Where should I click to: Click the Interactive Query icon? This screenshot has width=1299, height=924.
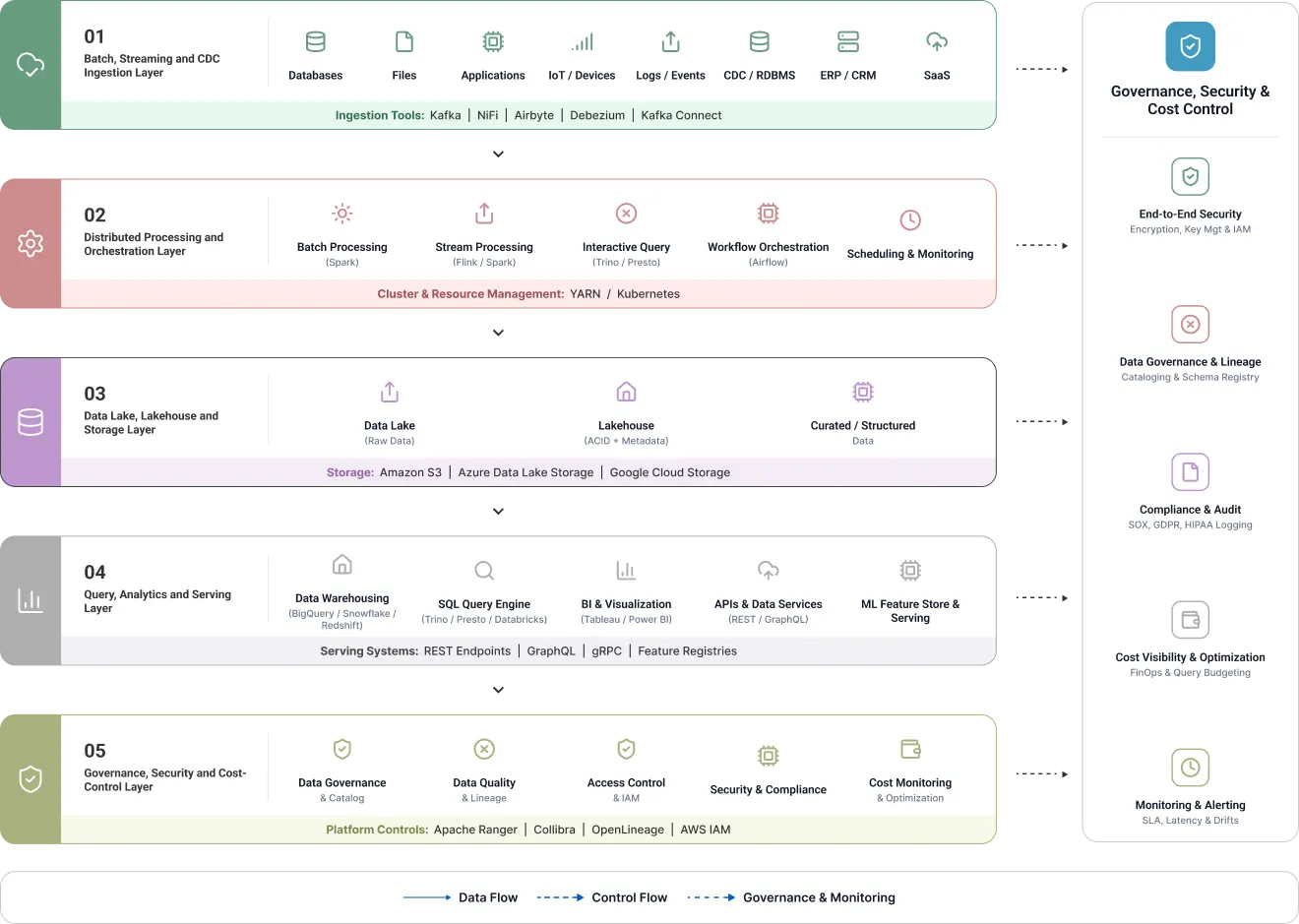click(x=626, y=214)
